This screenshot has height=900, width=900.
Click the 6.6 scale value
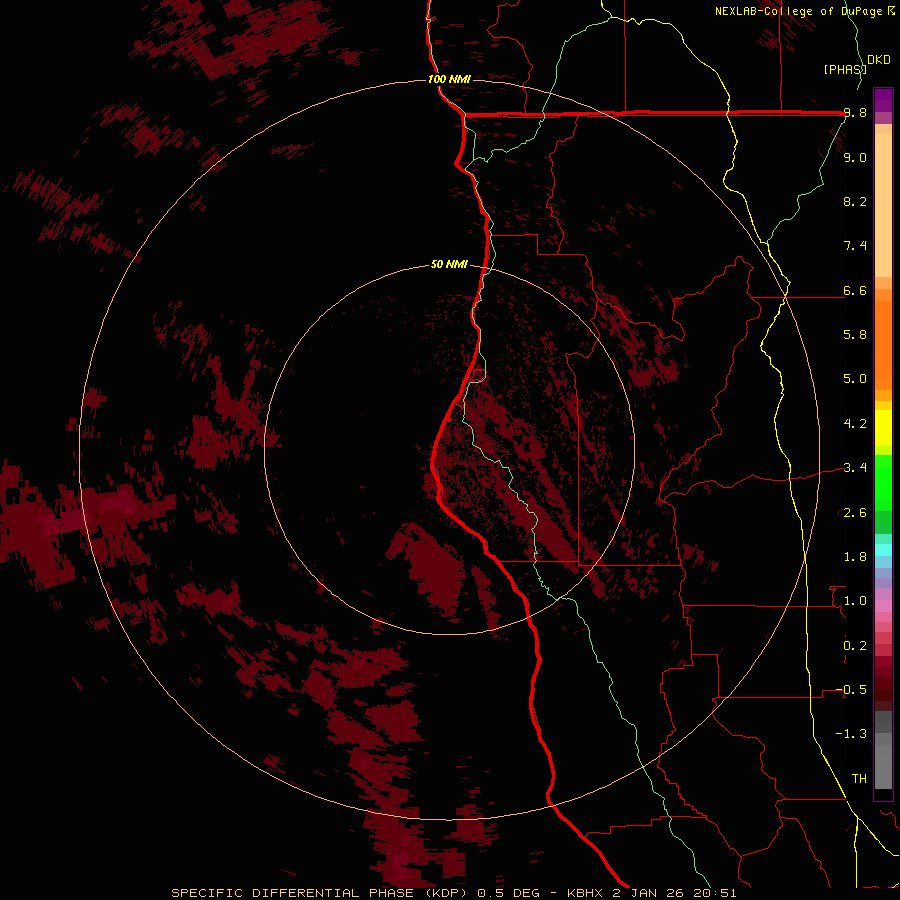[855, 290]
